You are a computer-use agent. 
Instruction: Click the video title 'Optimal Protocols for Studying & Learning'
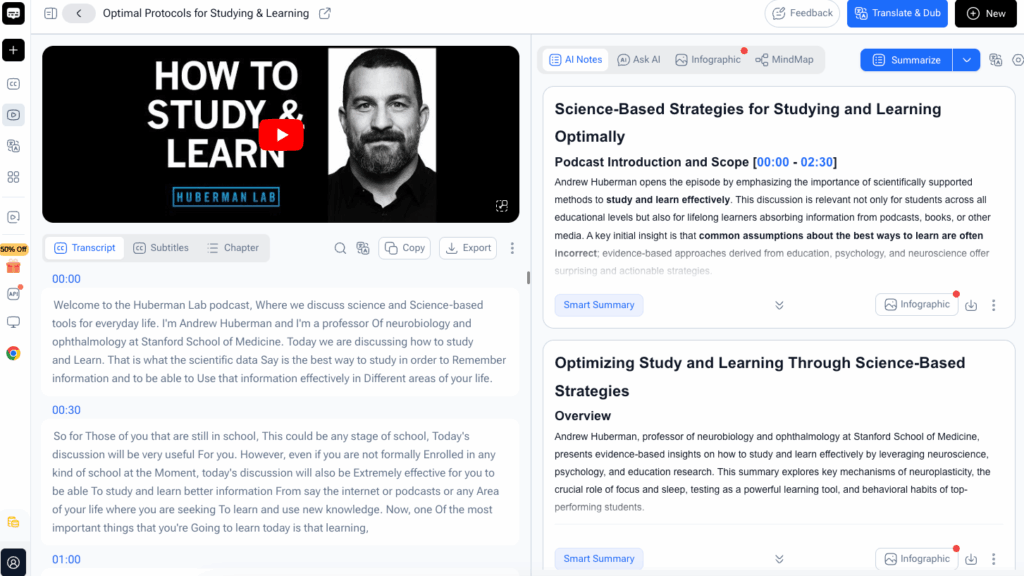206,13
